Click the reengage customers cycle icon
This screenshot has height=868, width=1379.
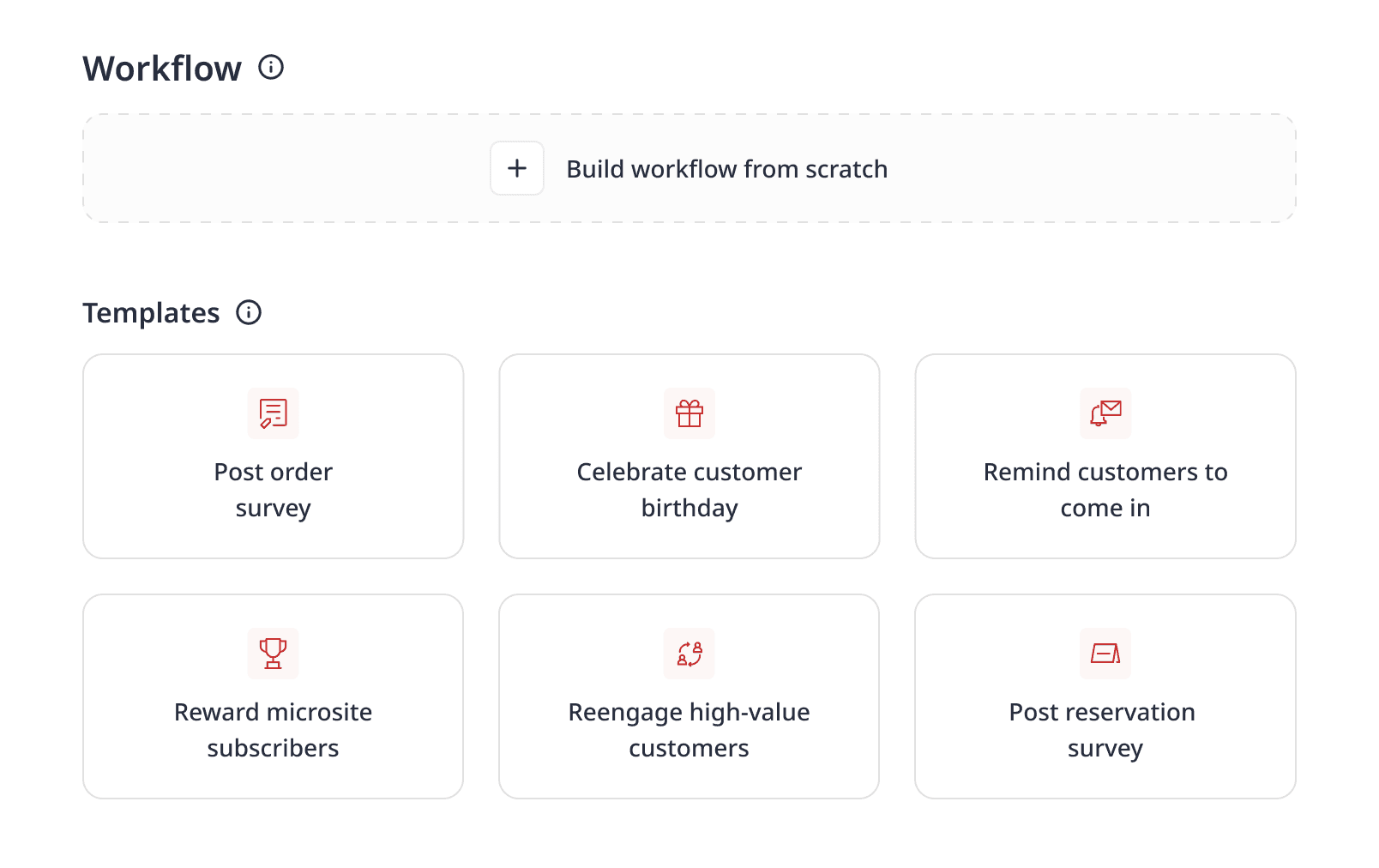(x=689, y=654)
